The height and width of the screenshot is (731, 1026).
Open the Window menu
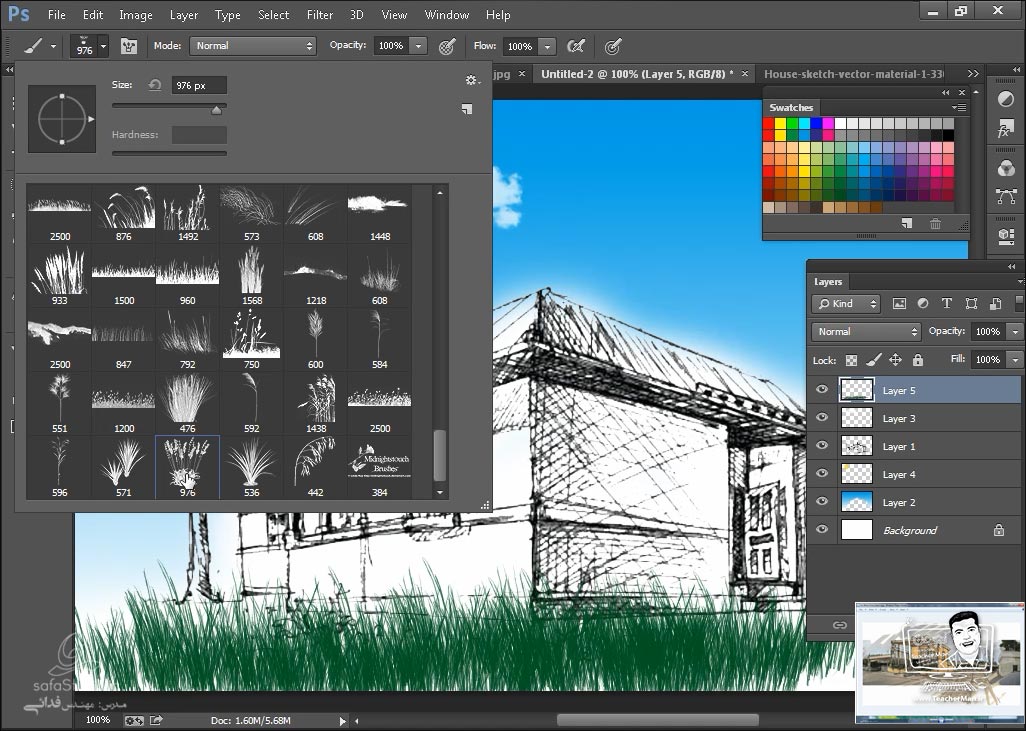447,14
